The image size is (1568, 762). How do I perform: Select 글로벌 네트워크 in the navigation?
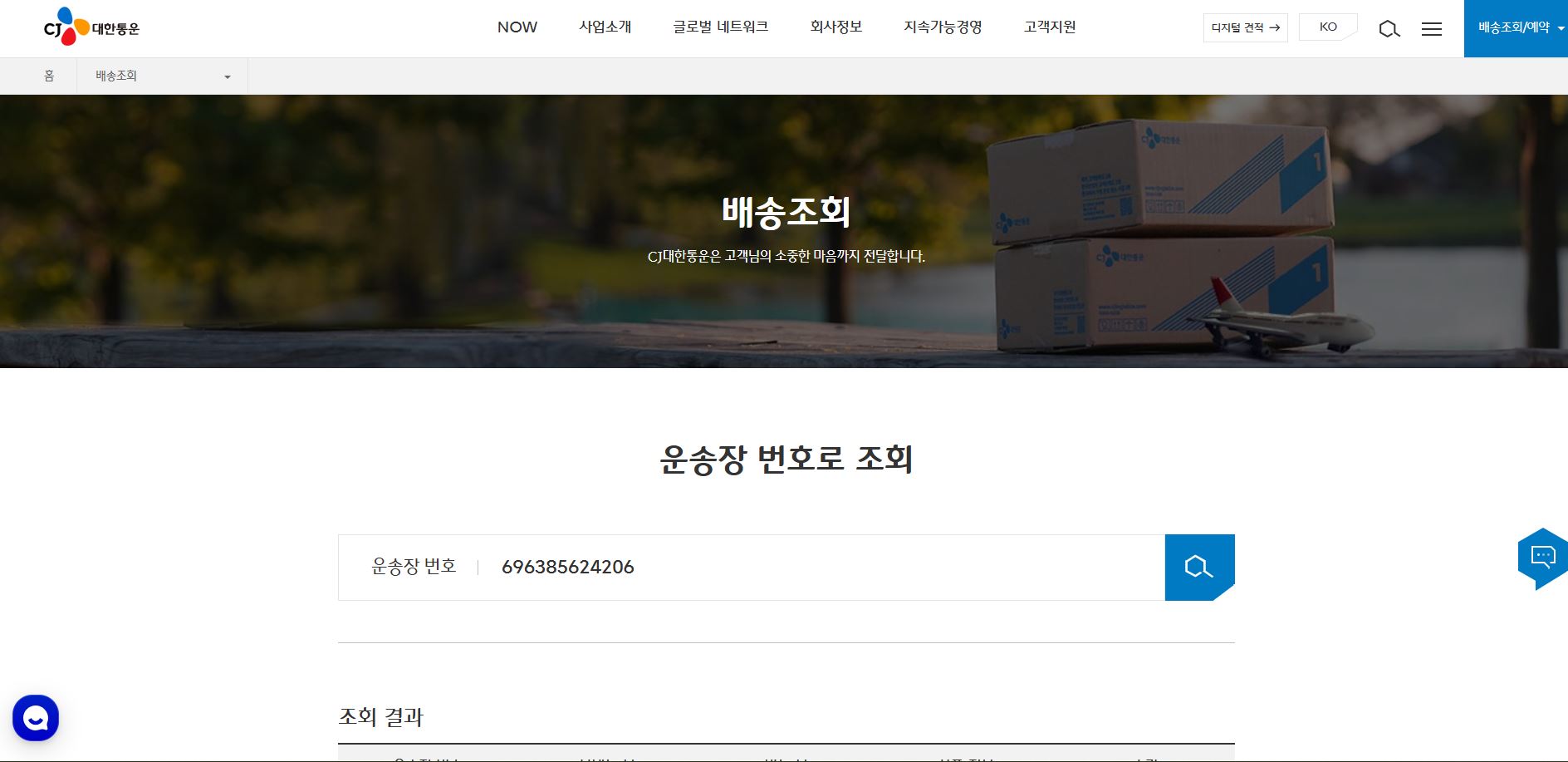click(x=720, y=27)
